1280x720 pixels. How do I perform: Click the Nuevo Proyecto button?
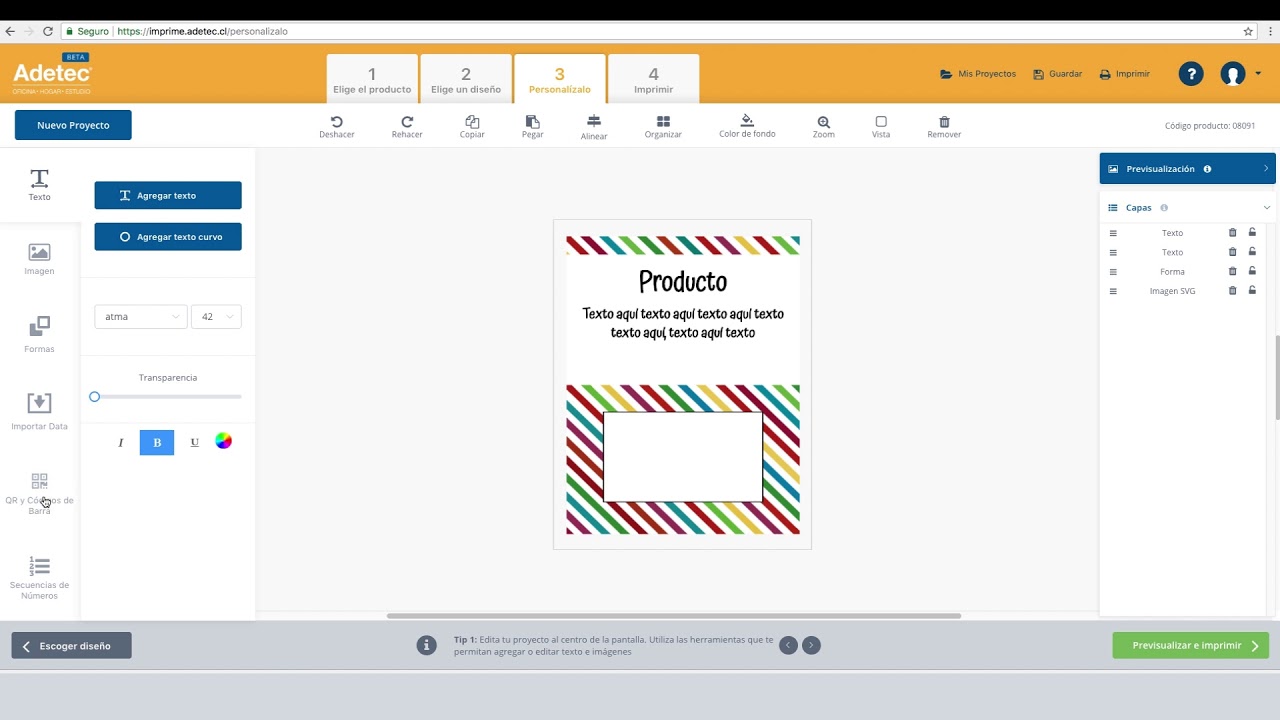point(73,125)
